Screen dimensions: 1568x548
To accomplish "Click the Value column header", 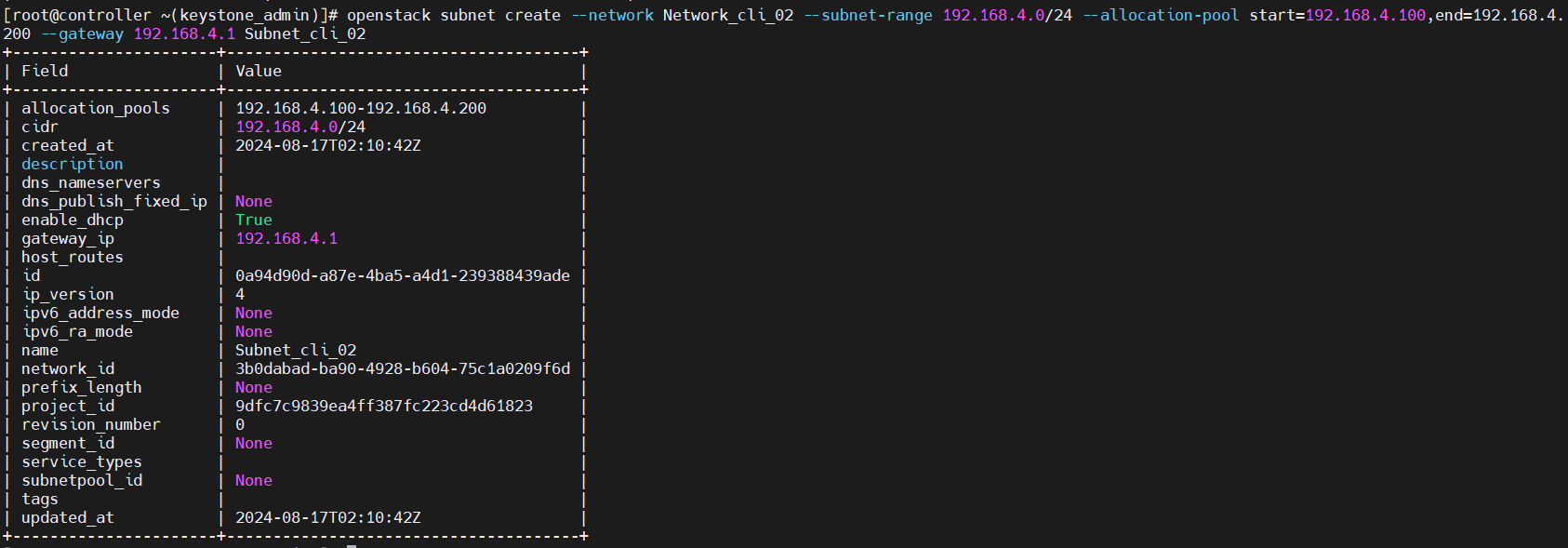I will point(259,71).
